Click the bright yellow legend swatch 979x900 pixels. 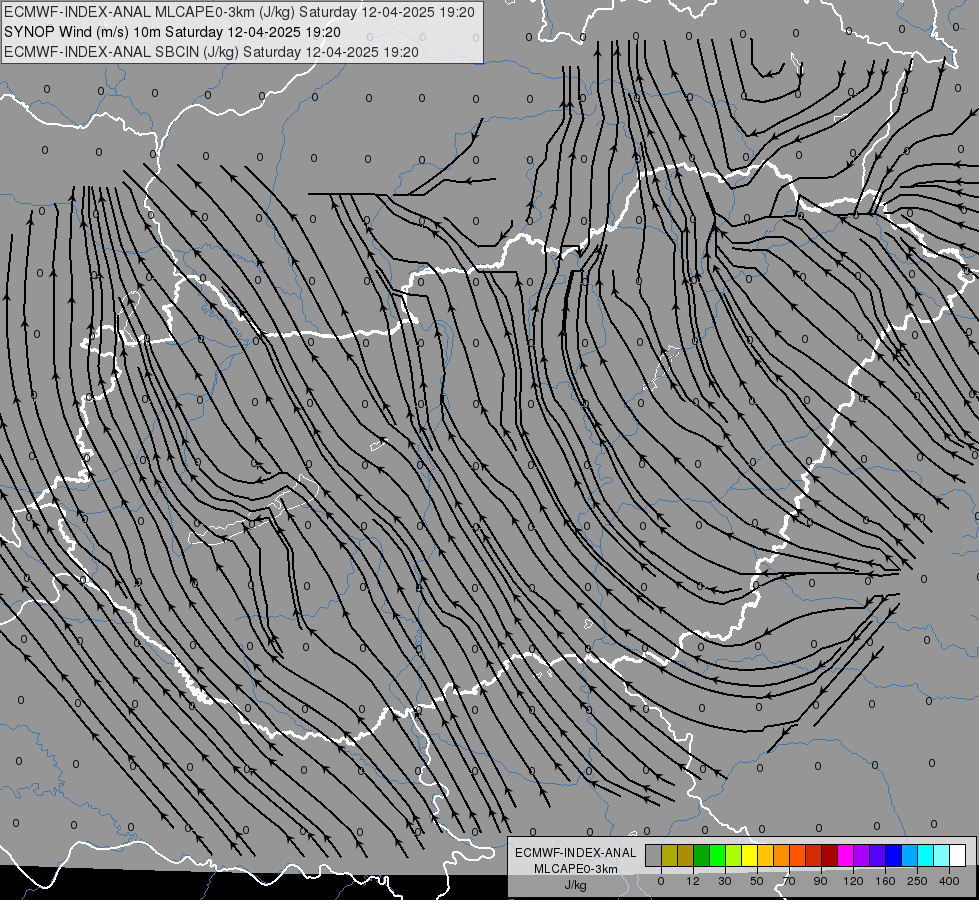pyautogui.click(x=750, y=855)
